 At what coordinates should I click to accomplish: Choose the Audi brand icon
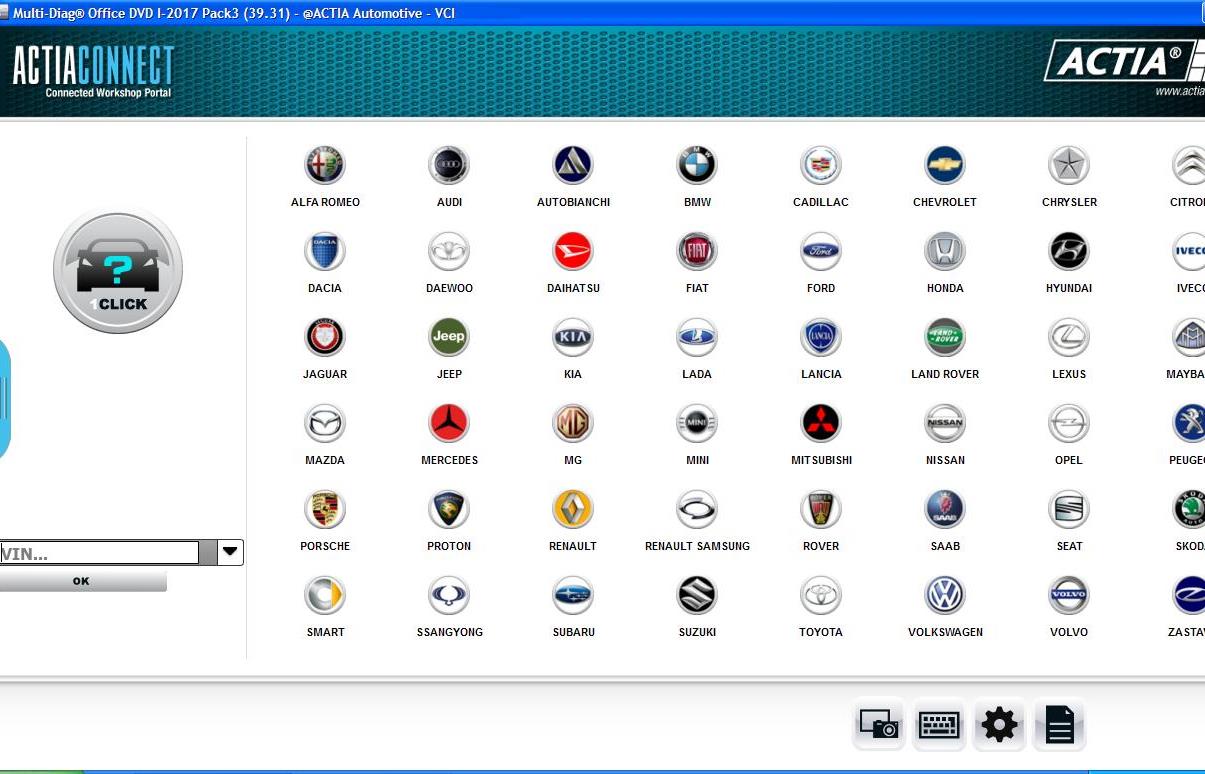click(x=449, y=165)
